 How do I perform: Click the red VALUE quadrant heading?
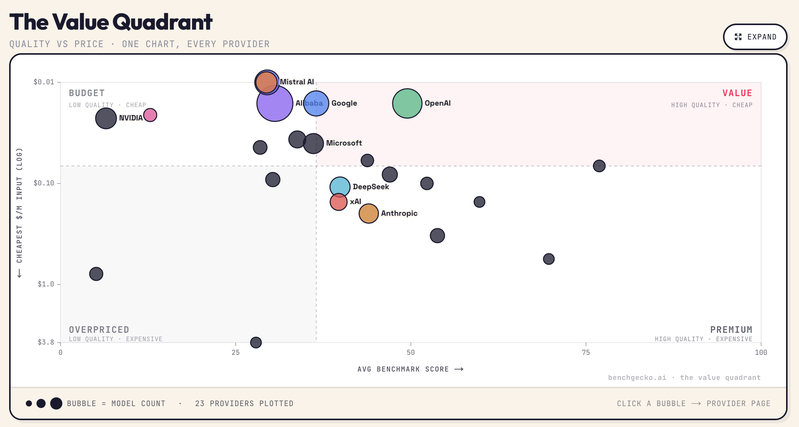coord(737,93)
